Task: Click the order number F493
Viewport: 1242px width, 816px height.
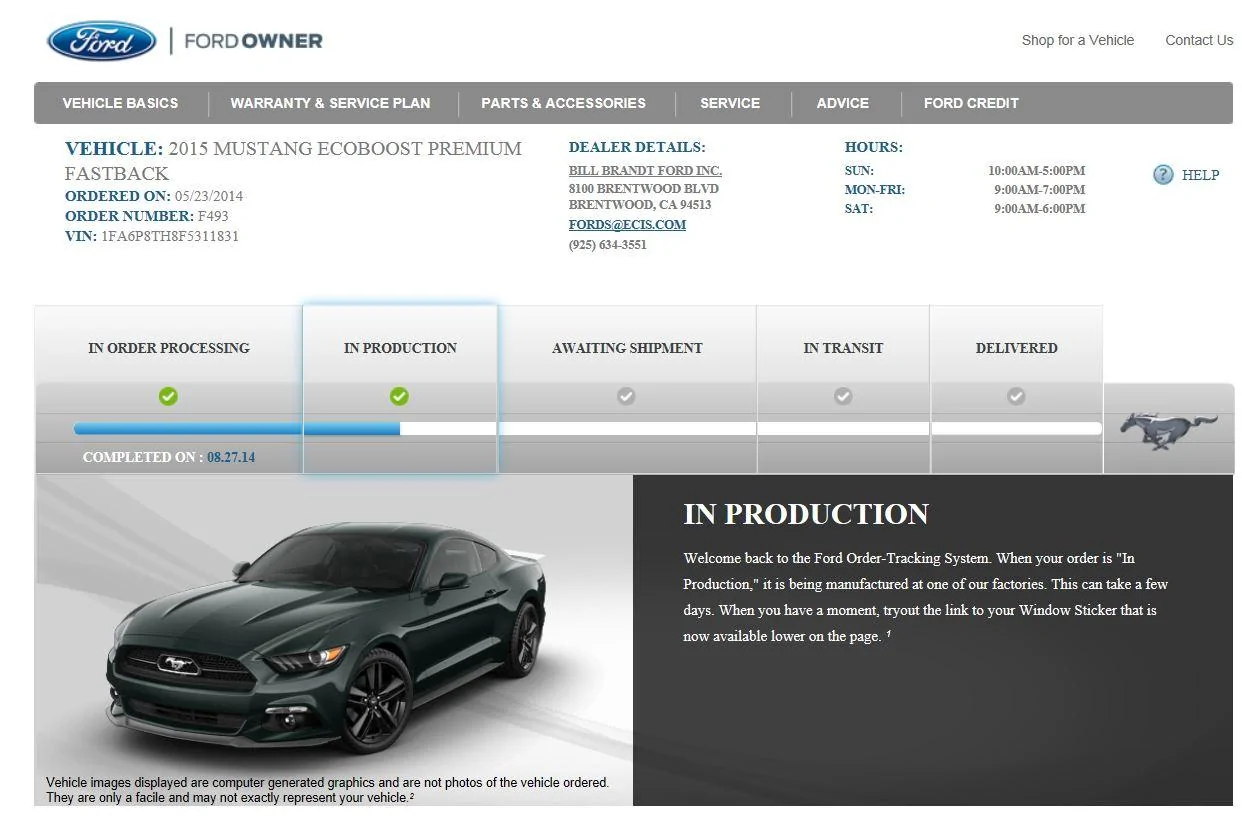Action: click(x=213, y=216)
